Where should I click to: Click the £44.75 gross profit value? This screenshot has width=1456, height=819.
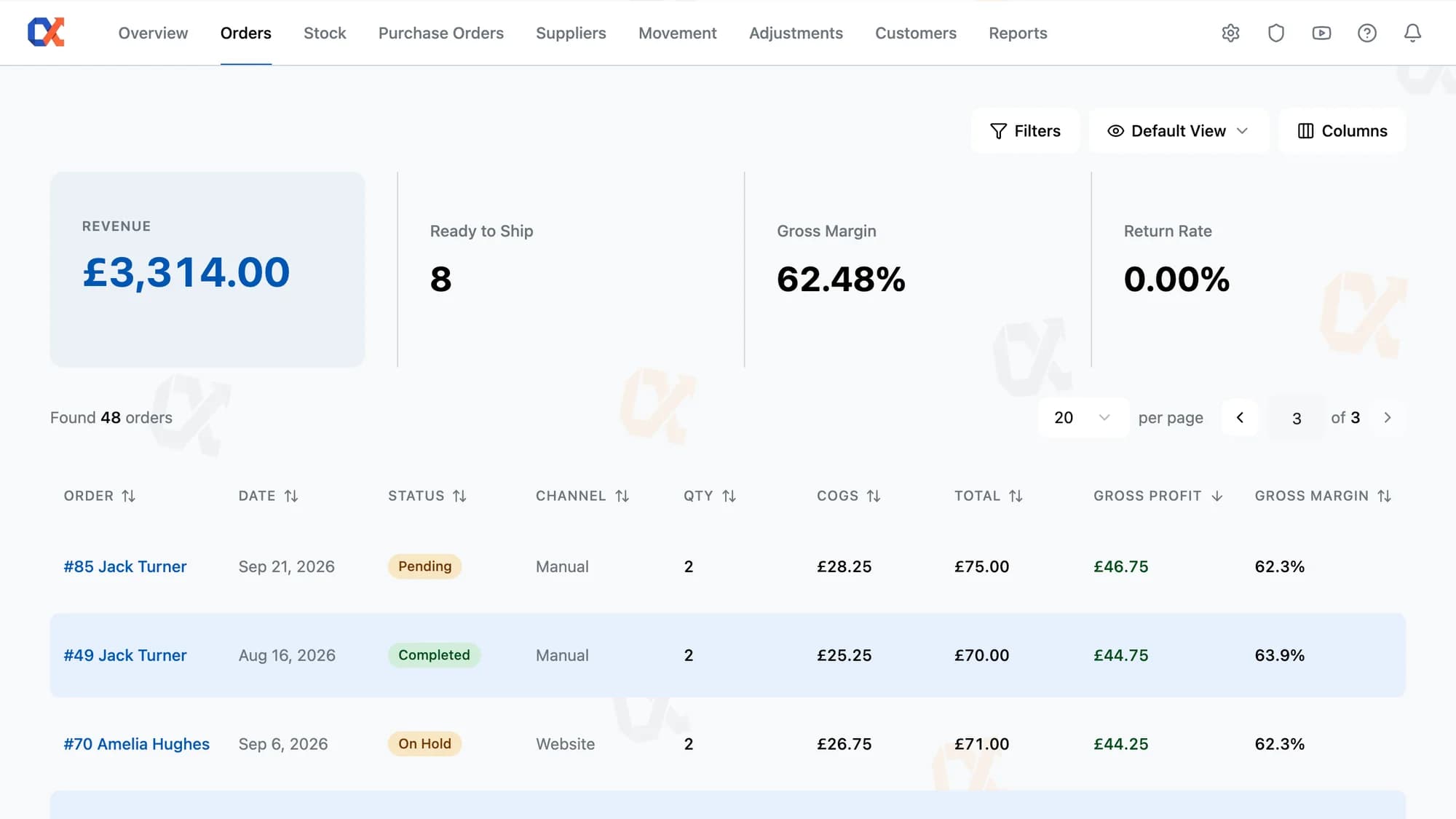(x=1121, y=655)
